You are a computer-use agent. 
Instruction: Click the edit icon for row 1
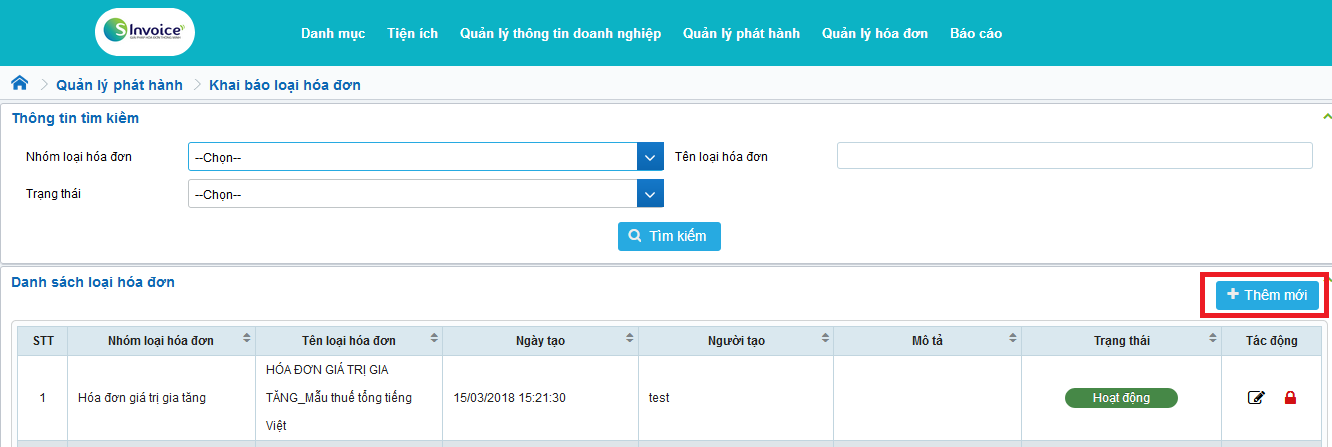pos(1256,398)
